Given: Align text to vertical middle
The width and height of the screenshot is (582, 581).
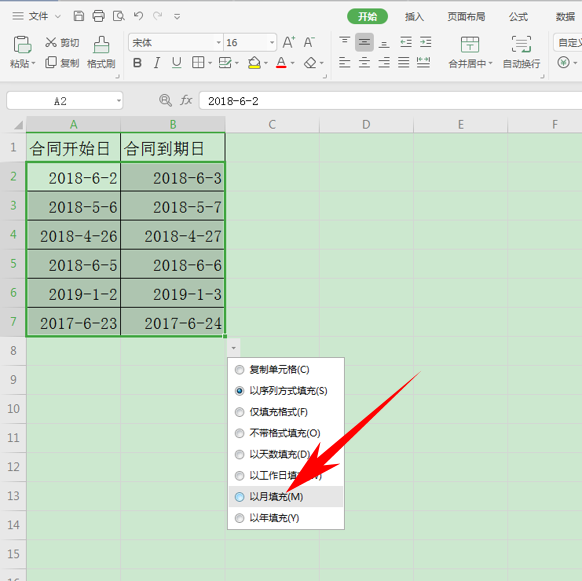Looking at the screenshot, I should click(x=364, y=42).
